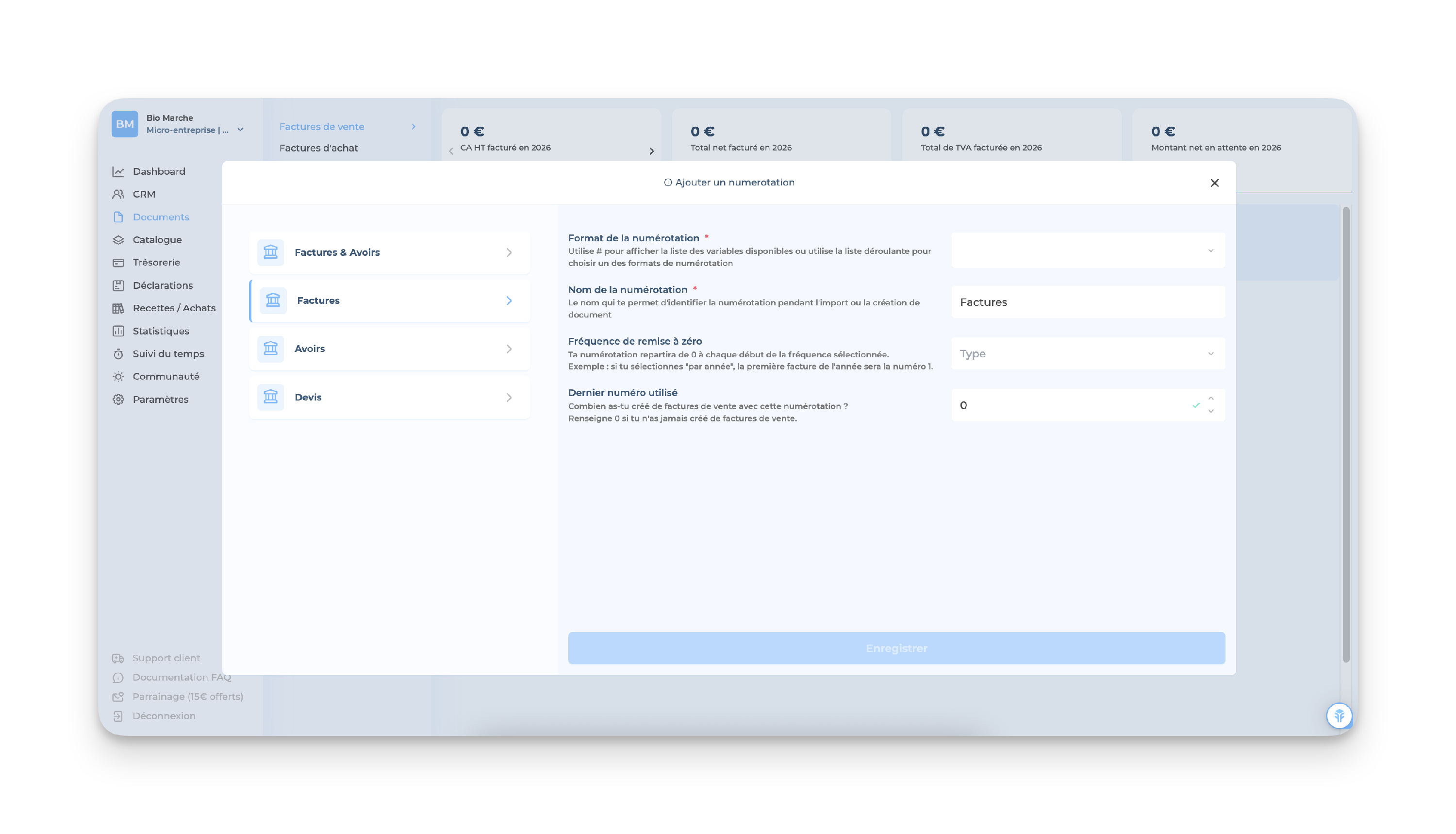The width and height of the screenshot is (1456, 834).
Task: Decrement the Dernier numéro utilisé value
Action: click(x=1210, y=411)
